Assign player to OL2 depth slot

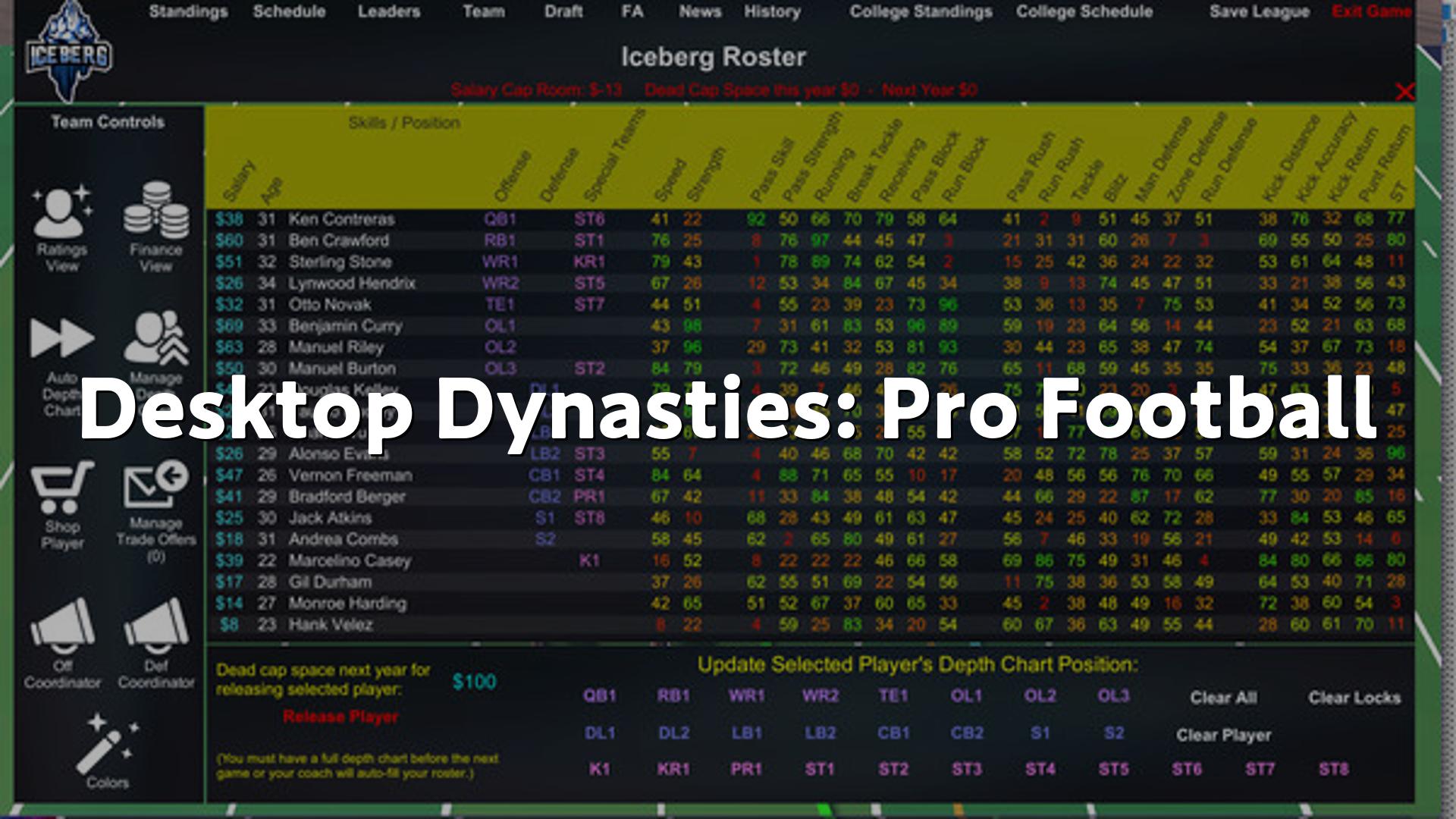(1040, 695)
